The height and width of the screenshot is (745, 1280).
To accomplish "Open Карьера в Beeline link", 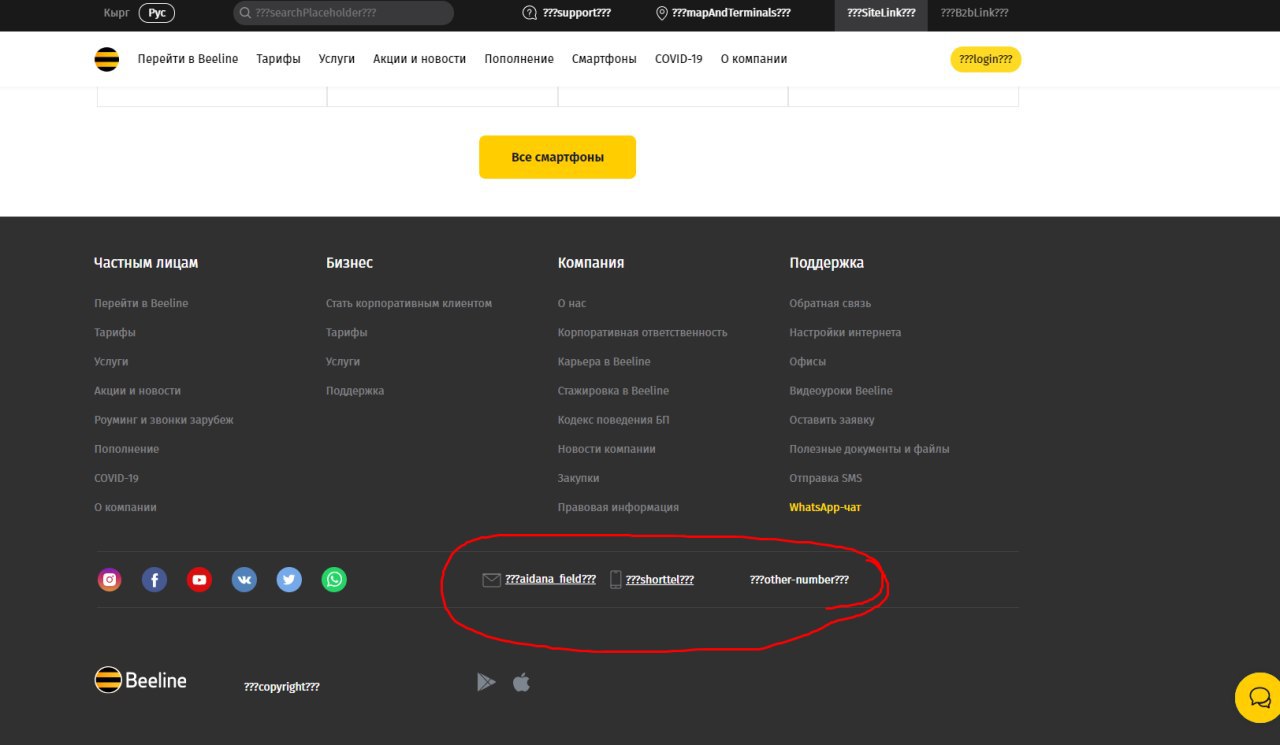I will [x=604, y=361].
